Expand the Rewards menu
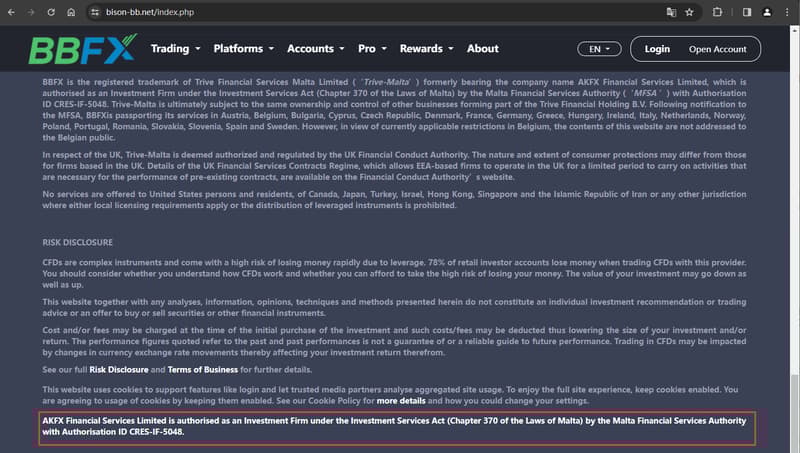Image resolution: width=800 pixels, height=453 pixels. (x=427, y=48)
